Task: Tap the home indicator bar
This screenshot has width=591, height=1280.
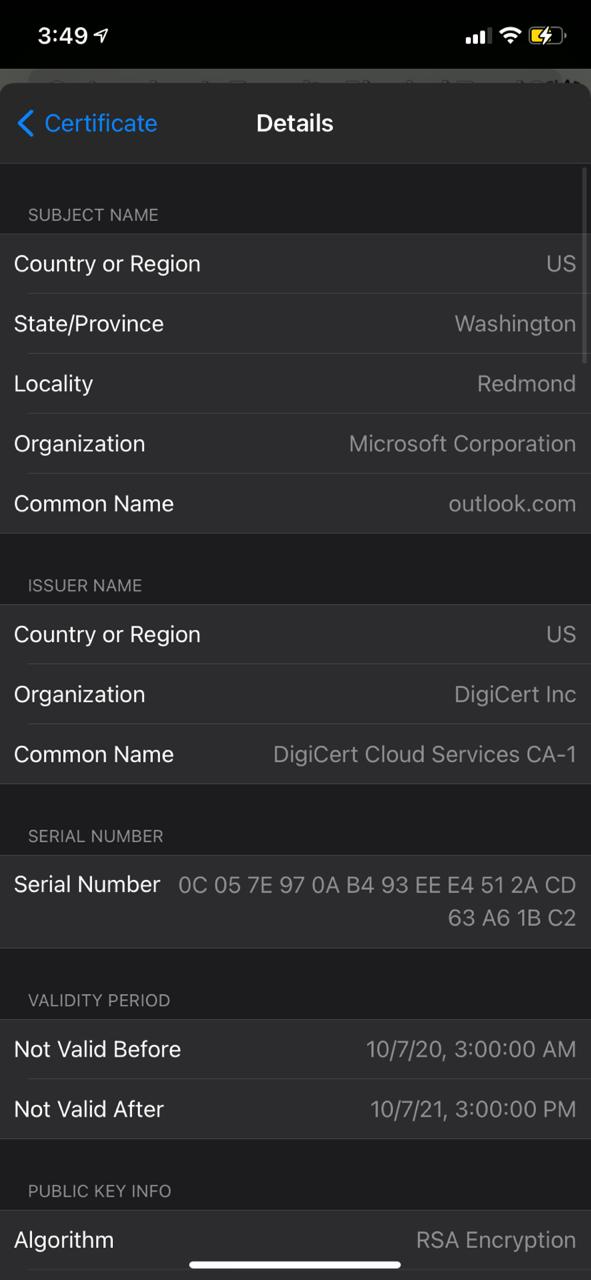Action: 295,1265
